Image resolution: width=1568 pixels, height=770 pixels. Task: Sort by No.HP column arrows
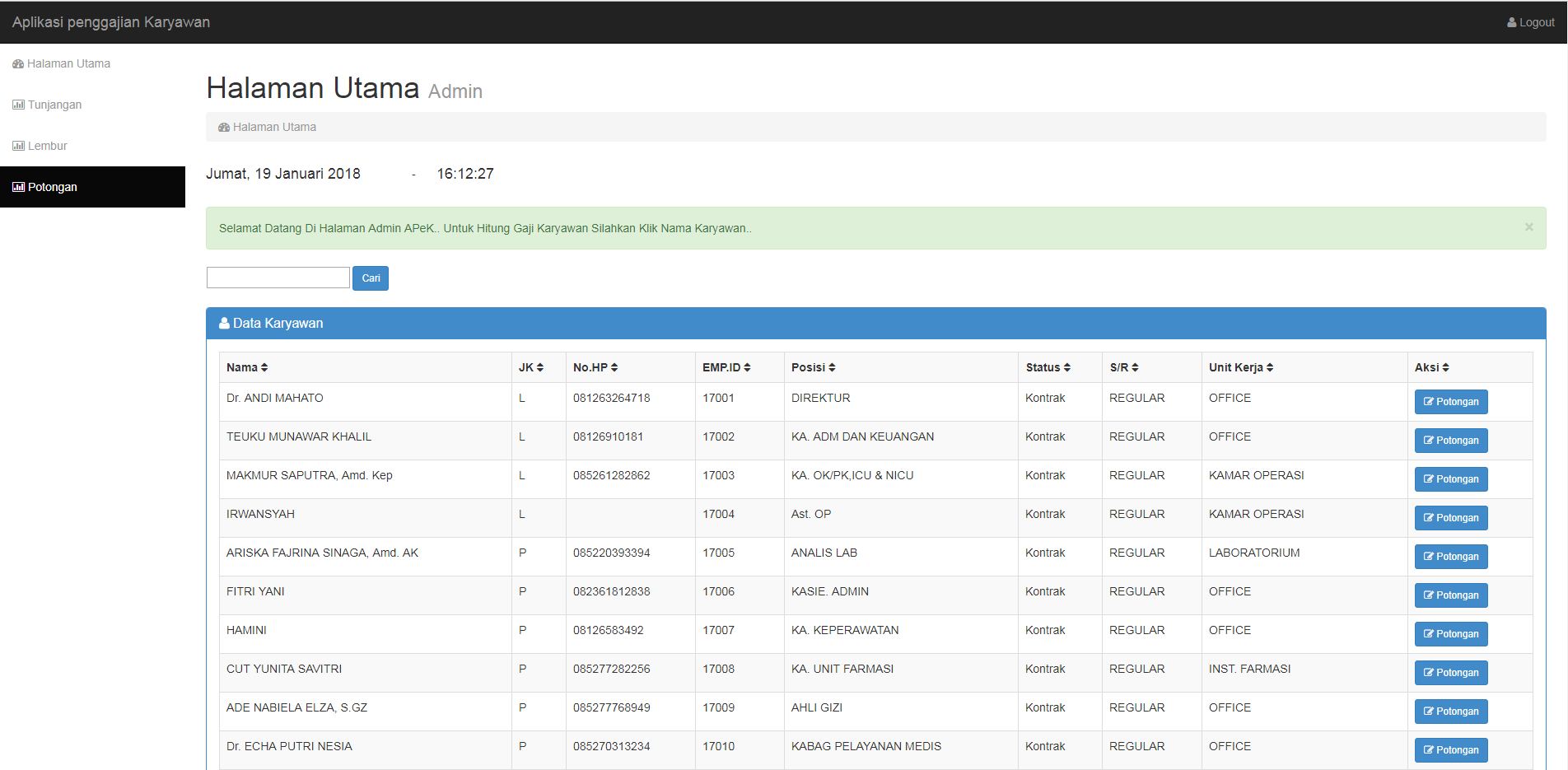click(614, 367)
